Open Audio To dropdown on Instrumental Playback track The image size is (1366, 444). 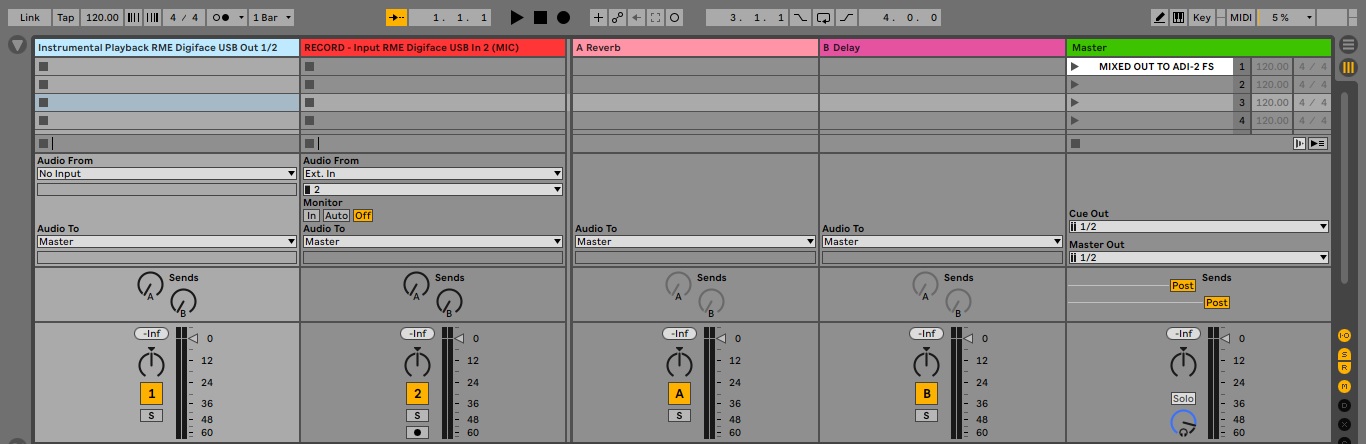167,242
